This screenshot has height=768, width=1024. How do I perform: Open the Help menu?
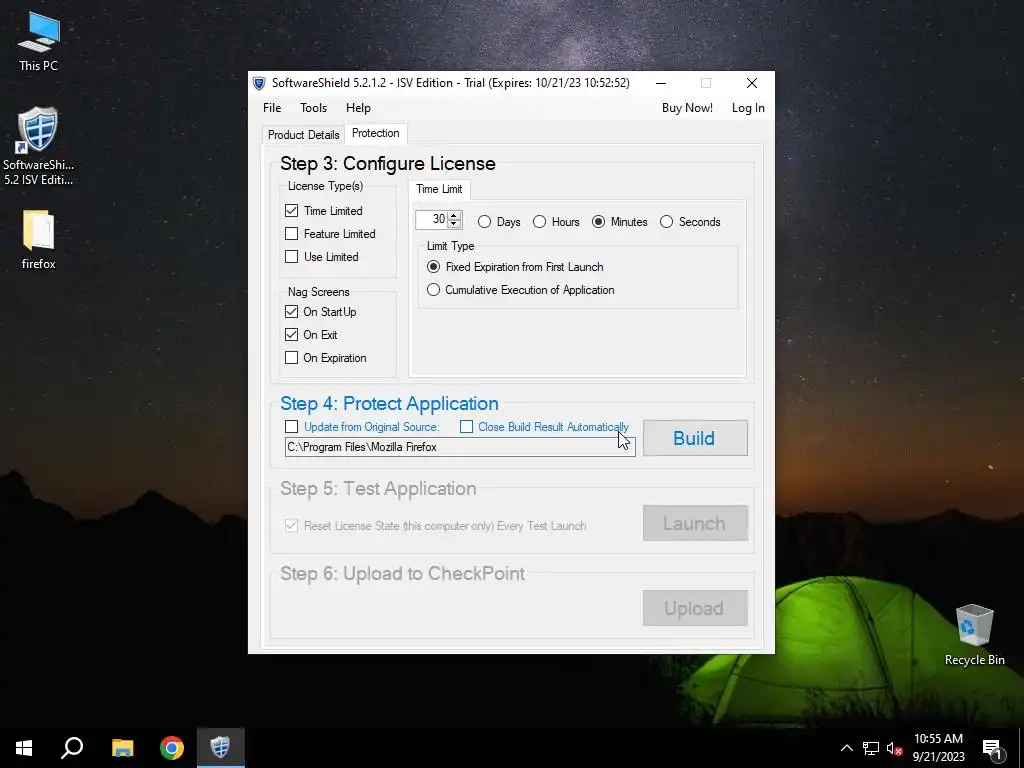click(x=358, y=108)
